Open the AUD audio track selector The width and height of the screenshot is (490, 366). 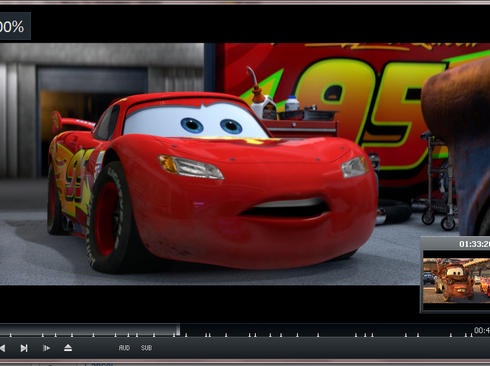pos(124,348)
